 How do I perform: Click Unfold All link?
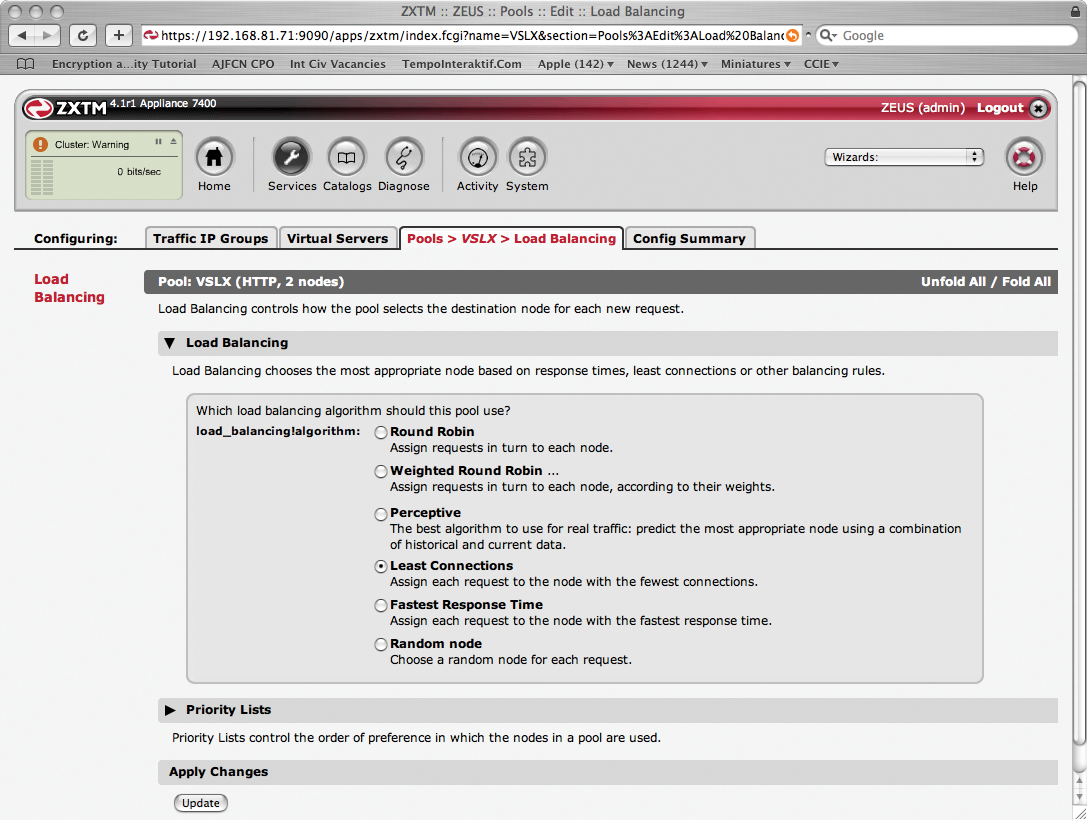(x=953, y=281)
